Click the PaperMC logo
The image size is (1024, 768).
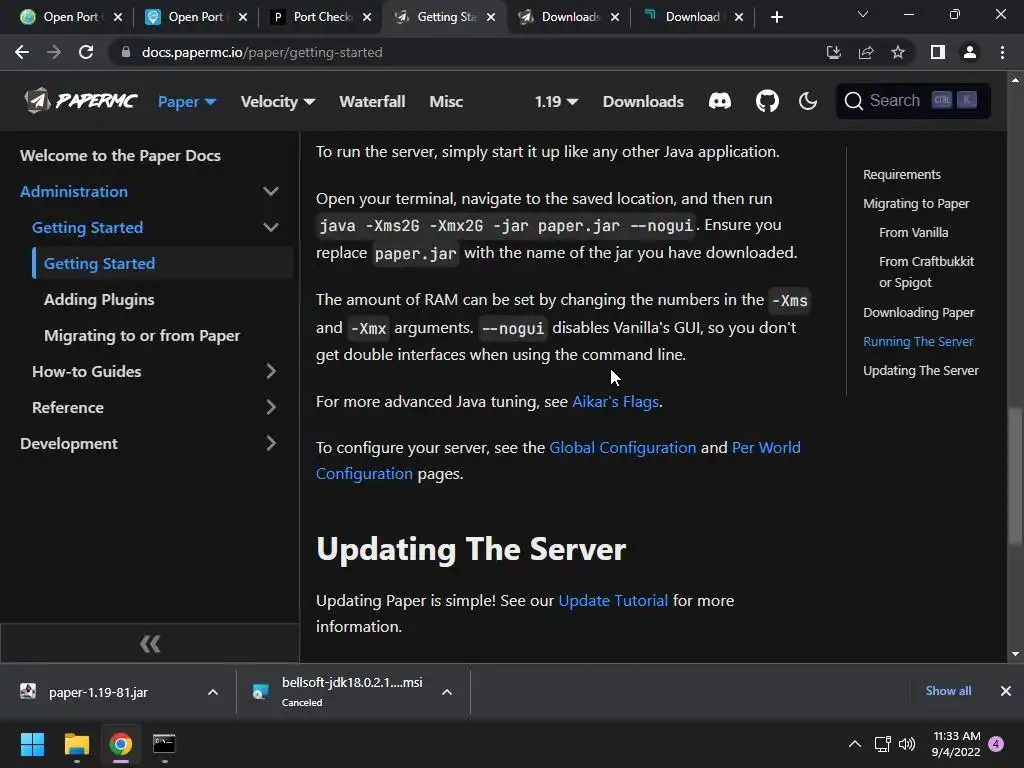pos(80,101)
